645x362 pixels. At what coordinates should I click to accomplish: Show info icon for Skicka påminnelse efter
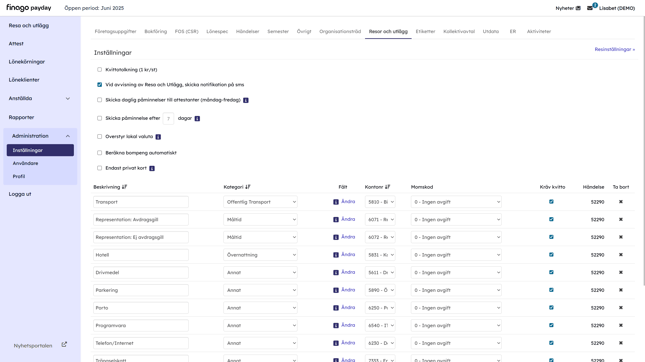tap(197, 118)
